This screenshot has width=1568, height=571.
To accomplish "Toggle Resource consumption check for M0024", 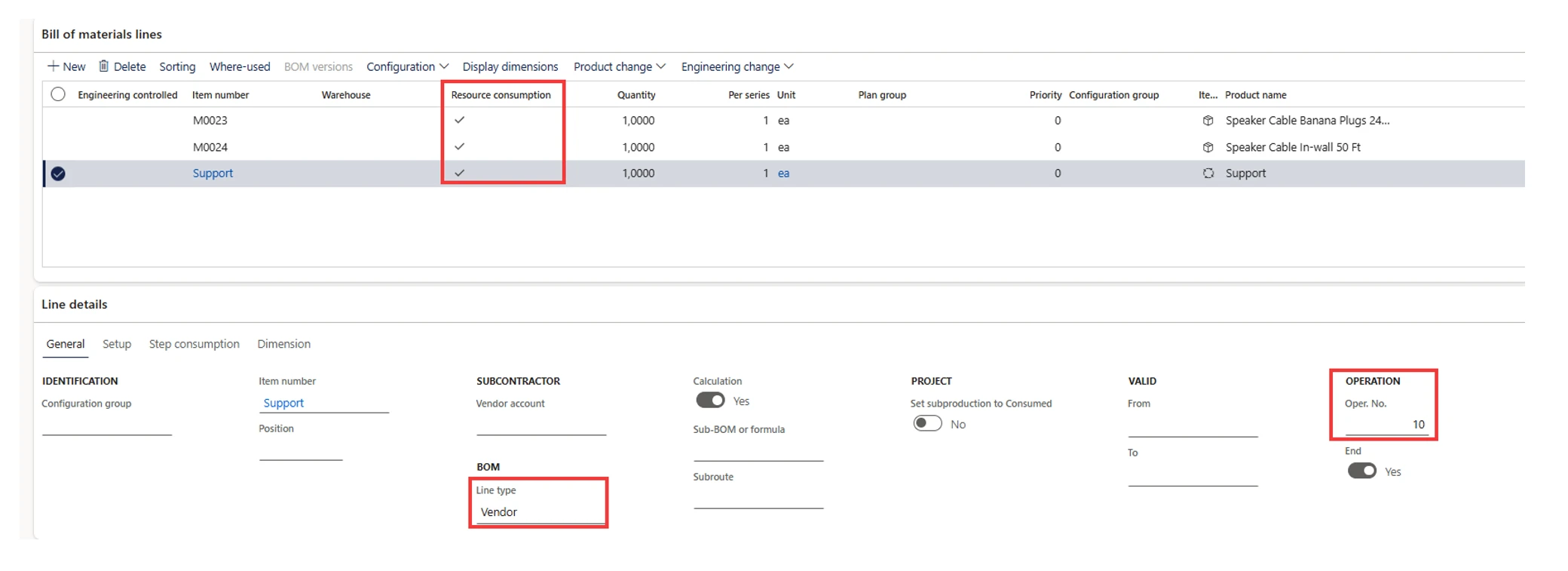I will click(x=459, y=146).
